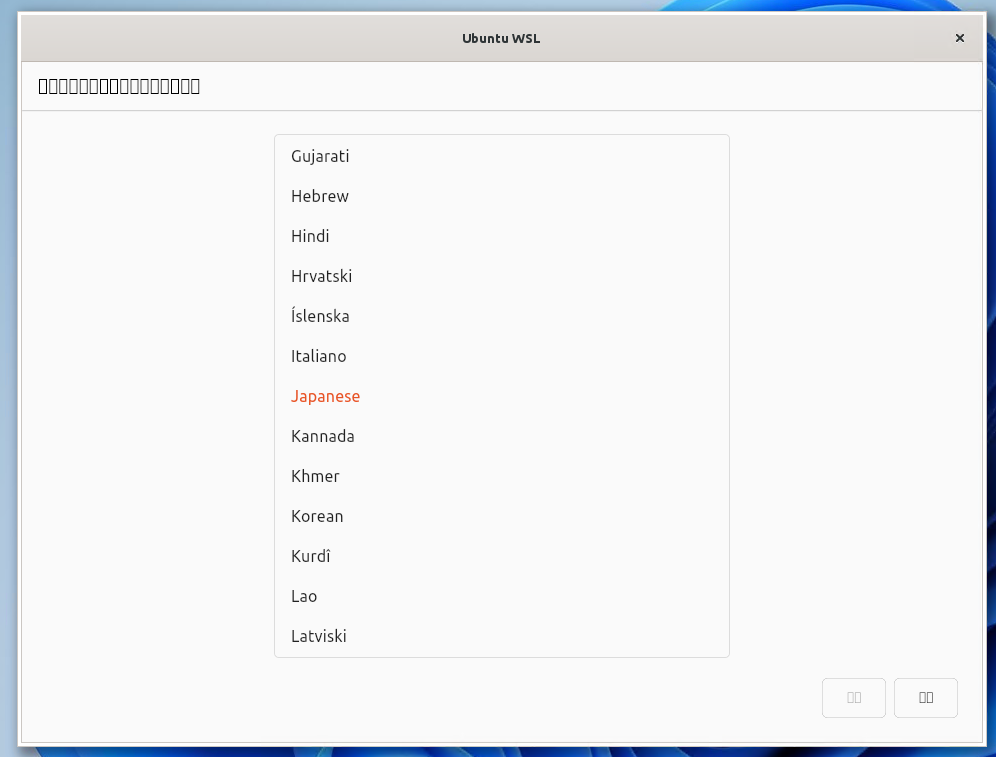Viewport: 996px width, 757px height.
Task: Select Kurdî as the language
Action: [x=310, y=556]
